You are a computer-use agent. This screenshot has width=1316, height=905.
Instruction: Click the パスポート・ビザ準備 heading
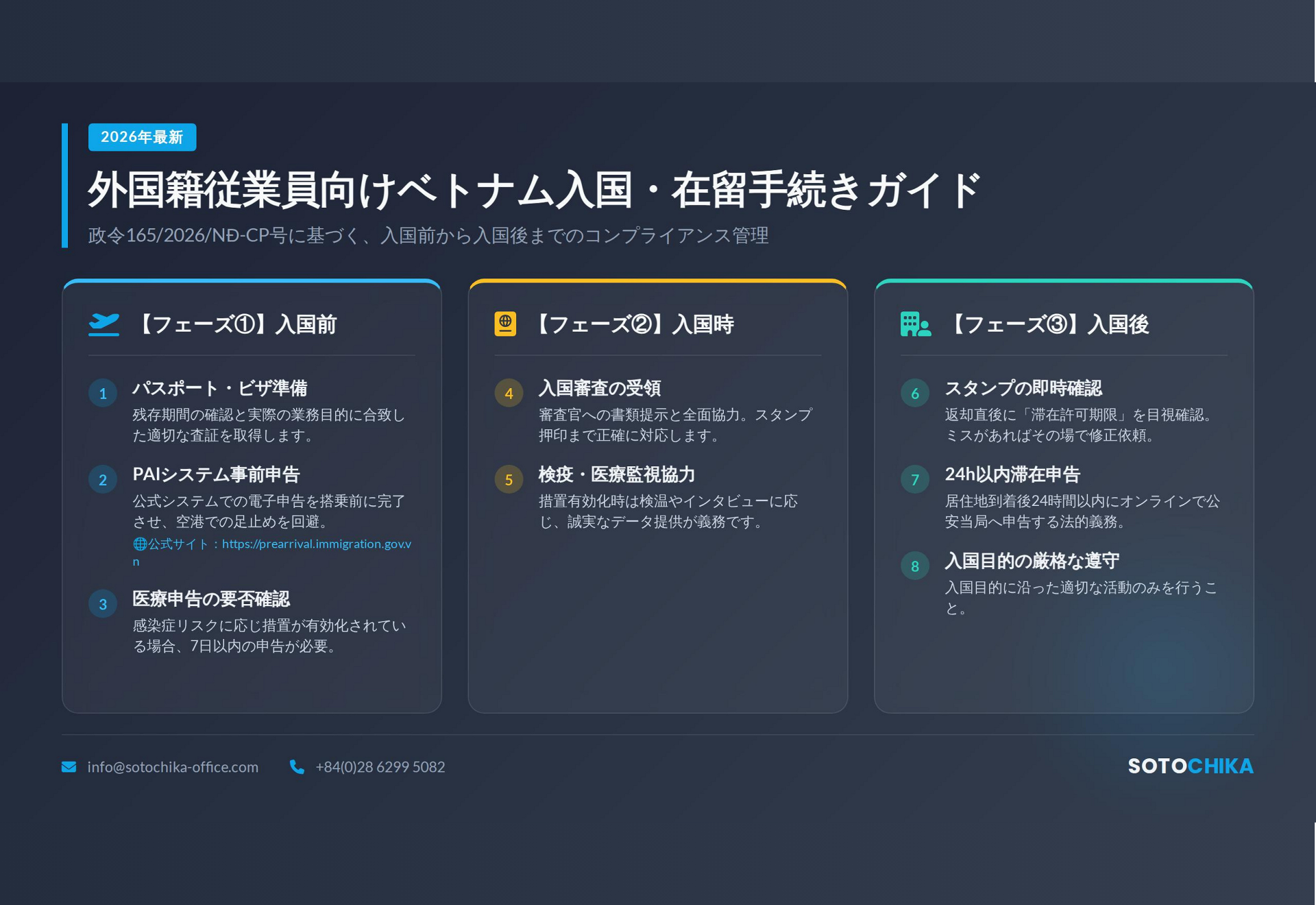[219, 388]
